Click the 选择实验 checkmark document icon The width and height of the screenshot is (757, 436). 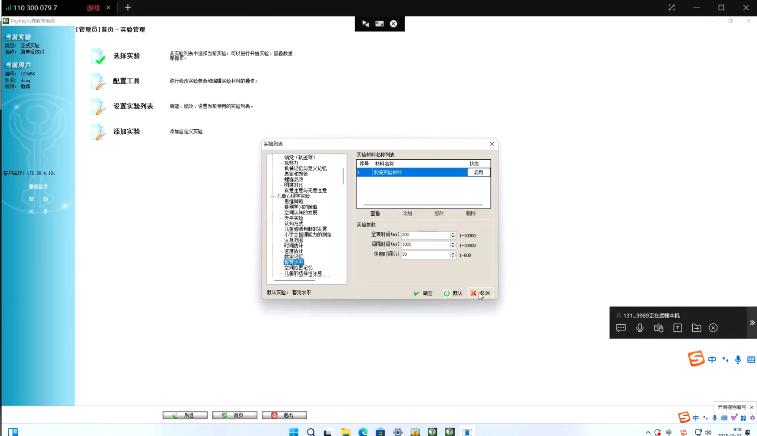pos(97,56)
